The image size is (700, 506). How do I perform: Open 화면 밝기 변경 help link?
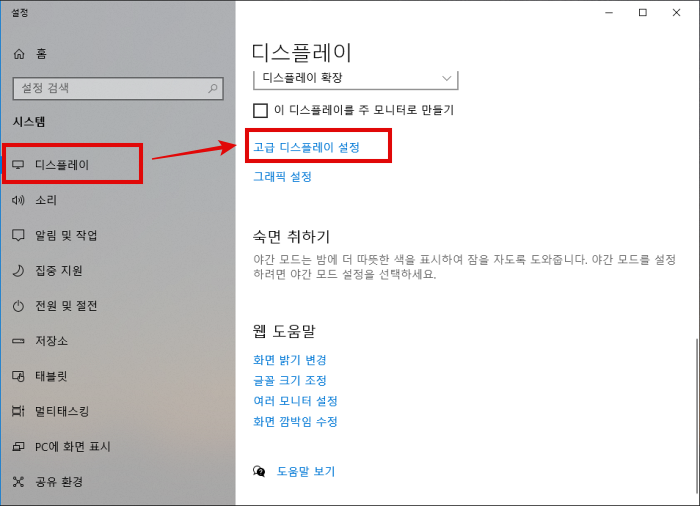pyautogui.click(x=290, y=360)
